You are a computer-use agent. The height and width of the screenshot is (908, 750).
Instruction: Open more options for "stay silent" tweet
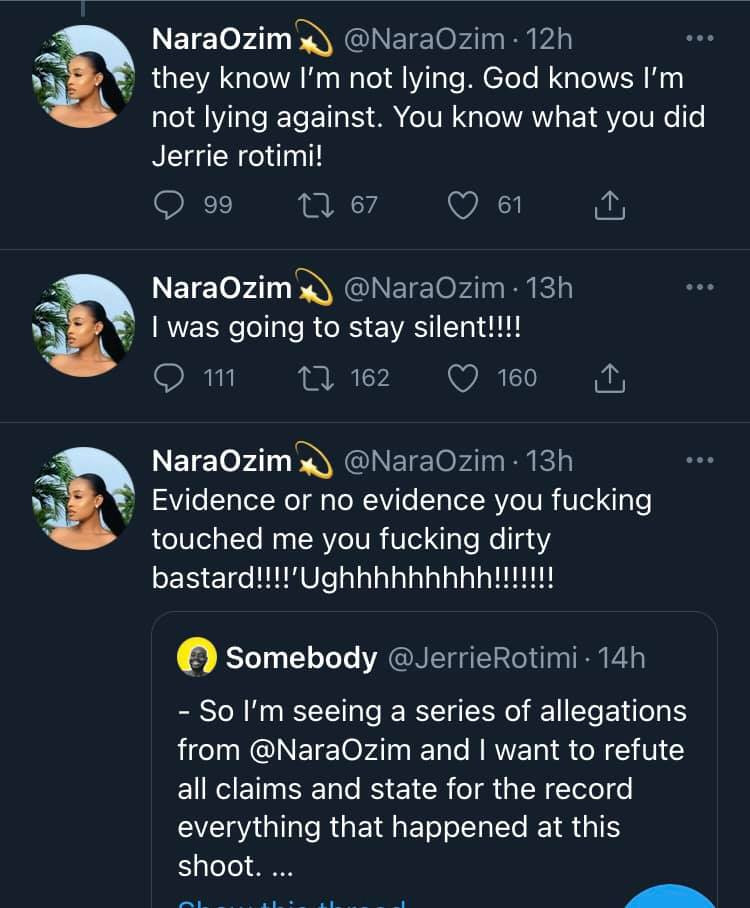(699, 287)
